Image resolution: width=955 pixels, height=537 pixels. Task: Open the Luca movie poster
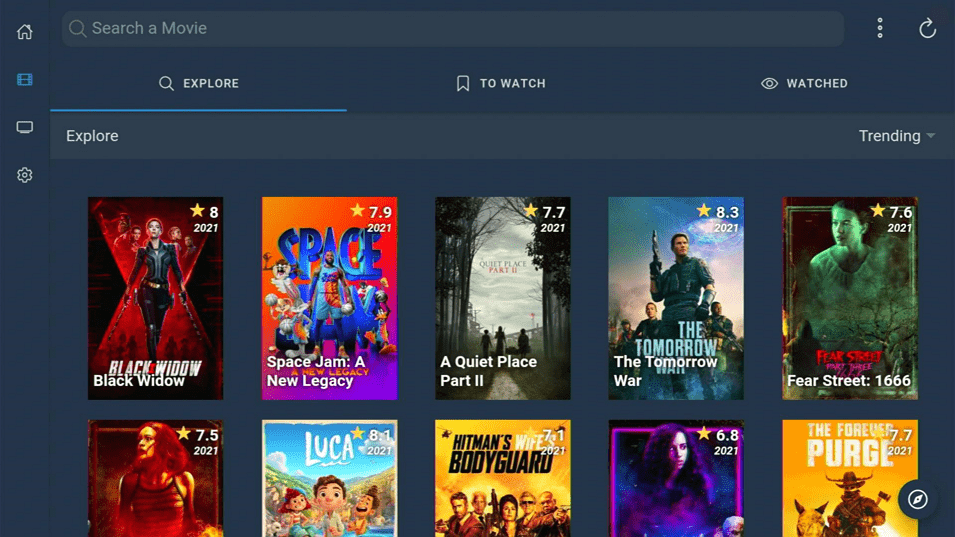[x=329, y=478]
